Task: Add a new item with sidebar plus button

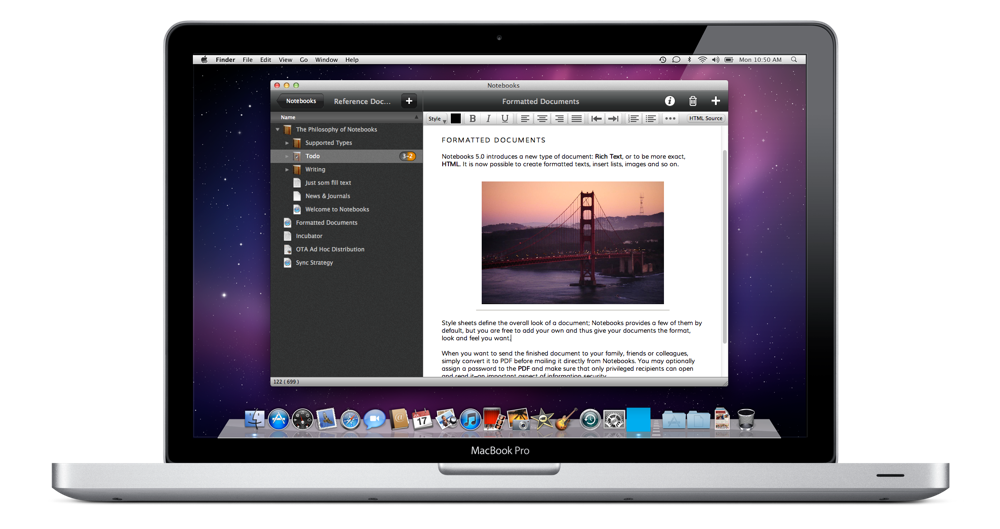Action: 408,101
